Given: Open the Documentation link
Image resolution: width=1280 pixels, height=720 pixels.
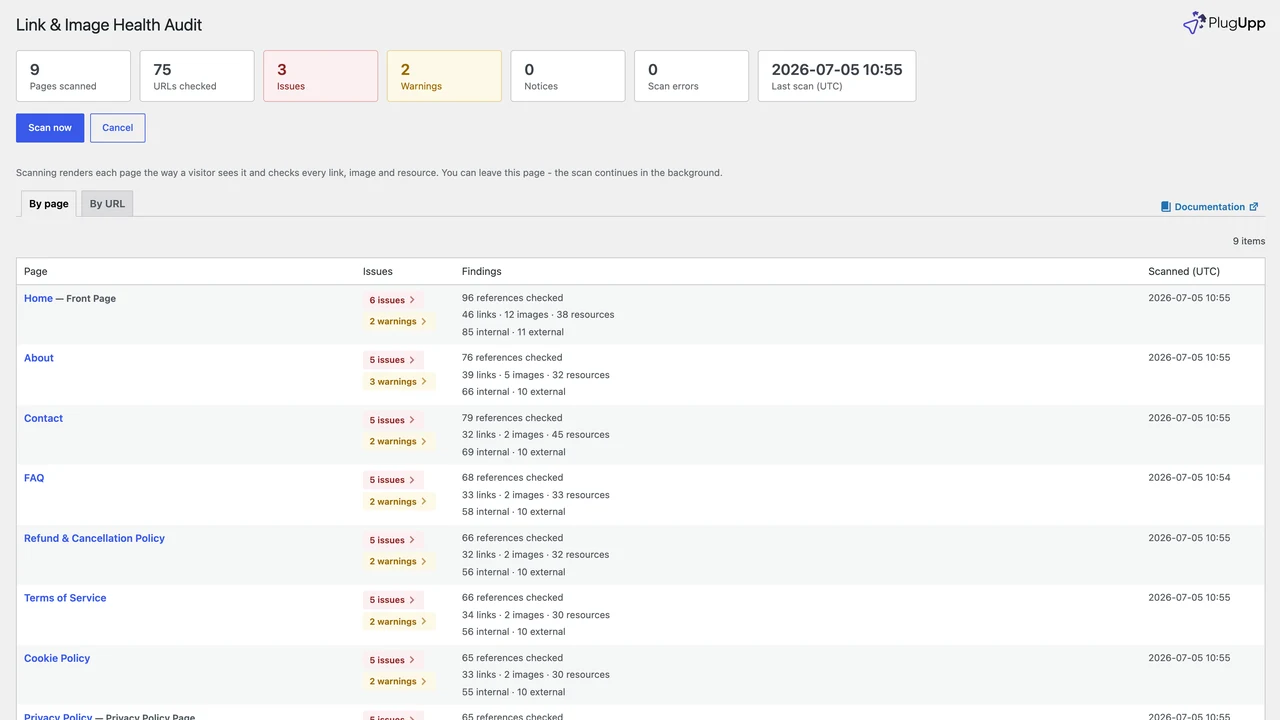Looking at the screenshot, I should point(1210,207).
